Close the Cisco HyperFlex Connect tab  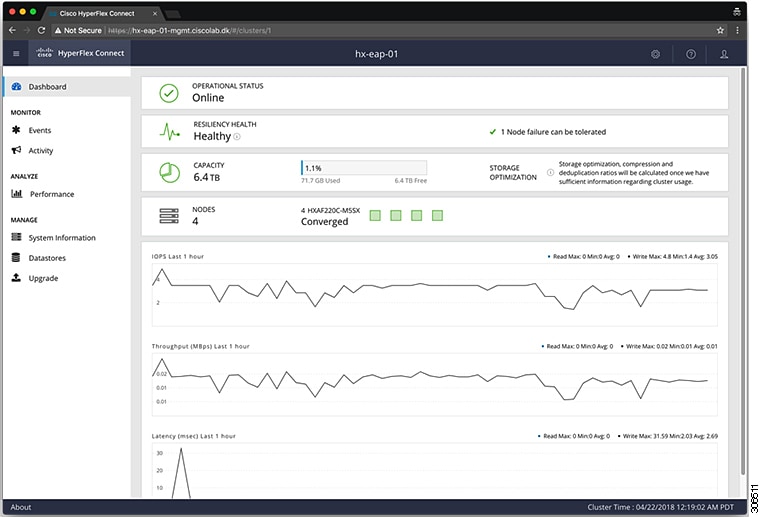pyautogui.click(x=155, y=14)
